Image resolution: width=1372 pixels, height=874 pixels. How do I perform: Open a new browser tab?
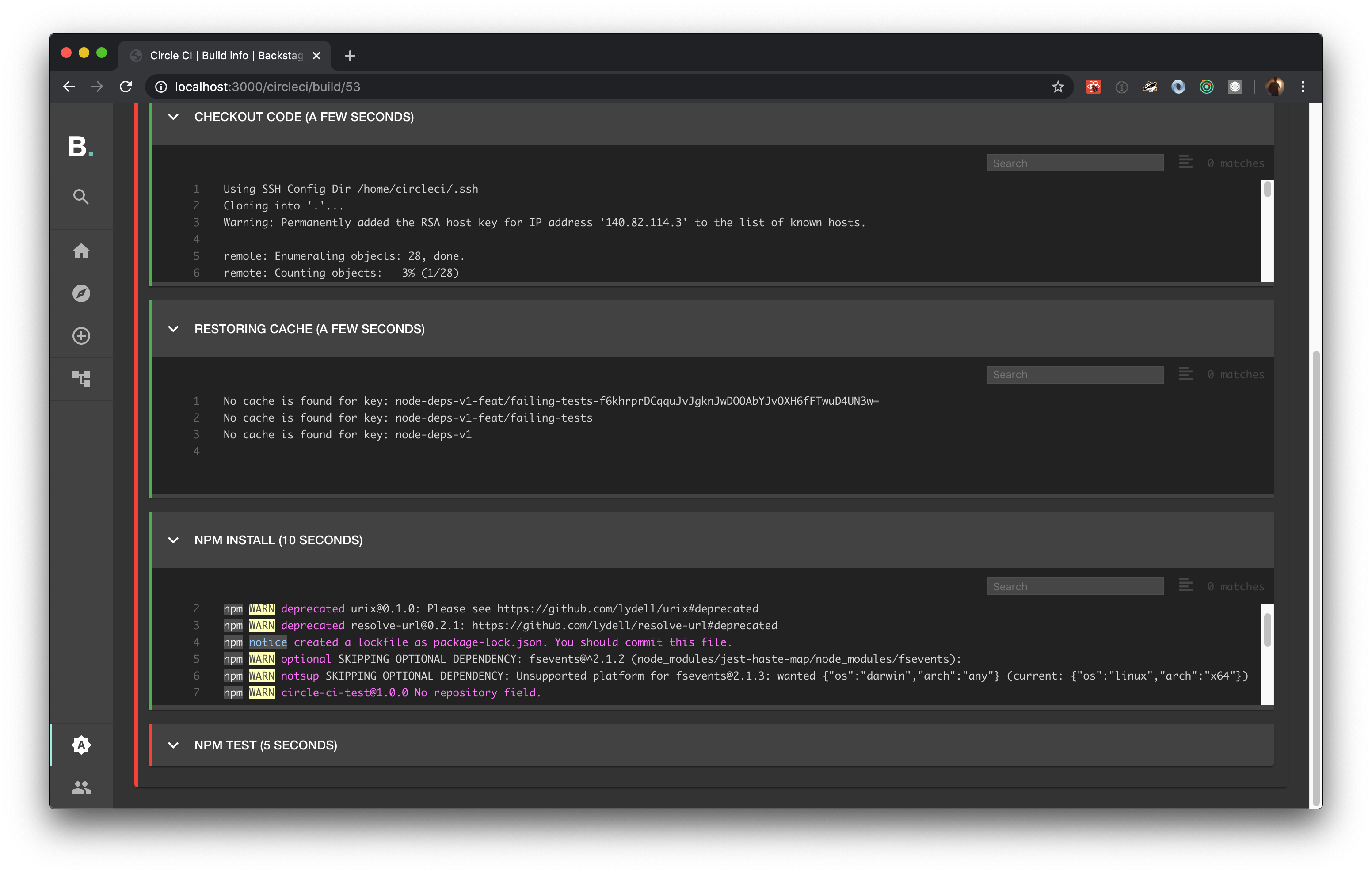click(350, 55)
